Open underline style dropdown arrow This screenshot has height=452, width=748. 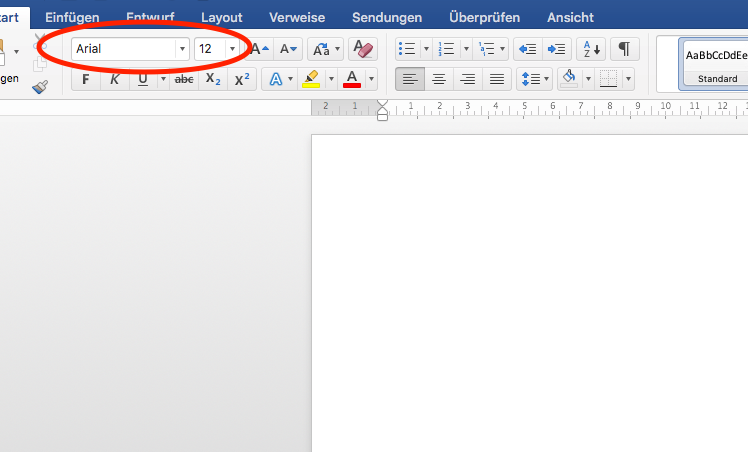point(163,79)
